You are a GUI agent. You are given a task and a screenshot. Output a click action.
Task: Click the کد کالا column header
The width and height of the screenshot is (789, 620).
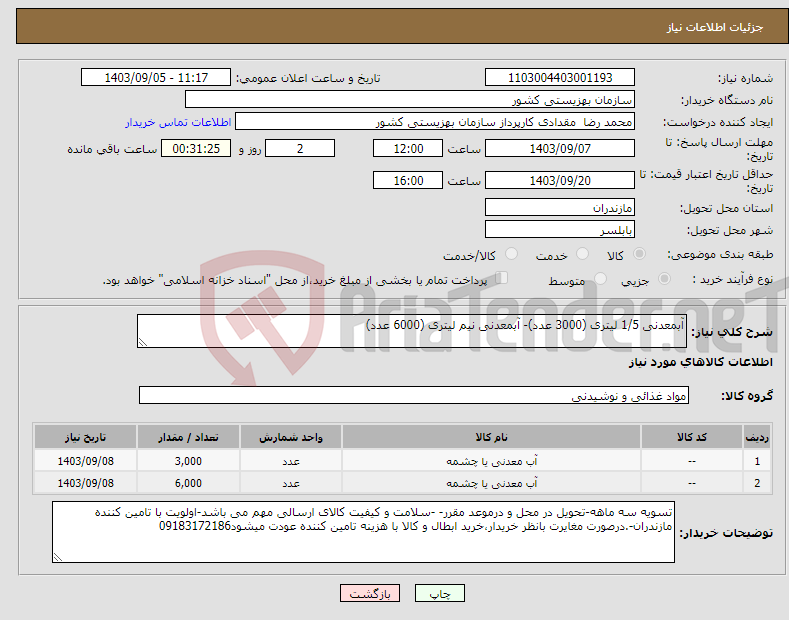pyautogui.click(x=692, y=437)
